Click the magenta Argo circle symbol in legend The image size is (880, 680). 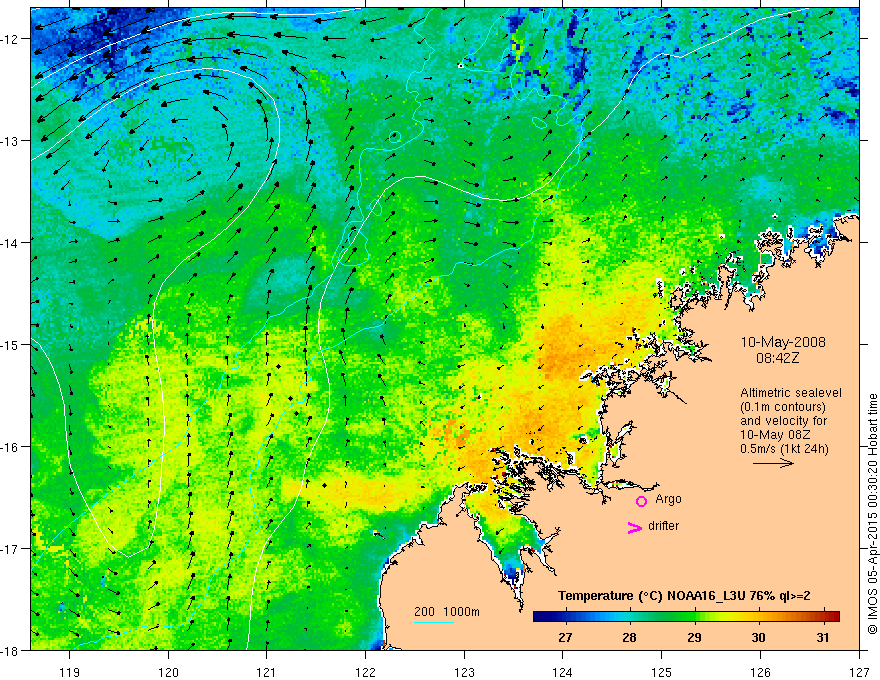641,501
